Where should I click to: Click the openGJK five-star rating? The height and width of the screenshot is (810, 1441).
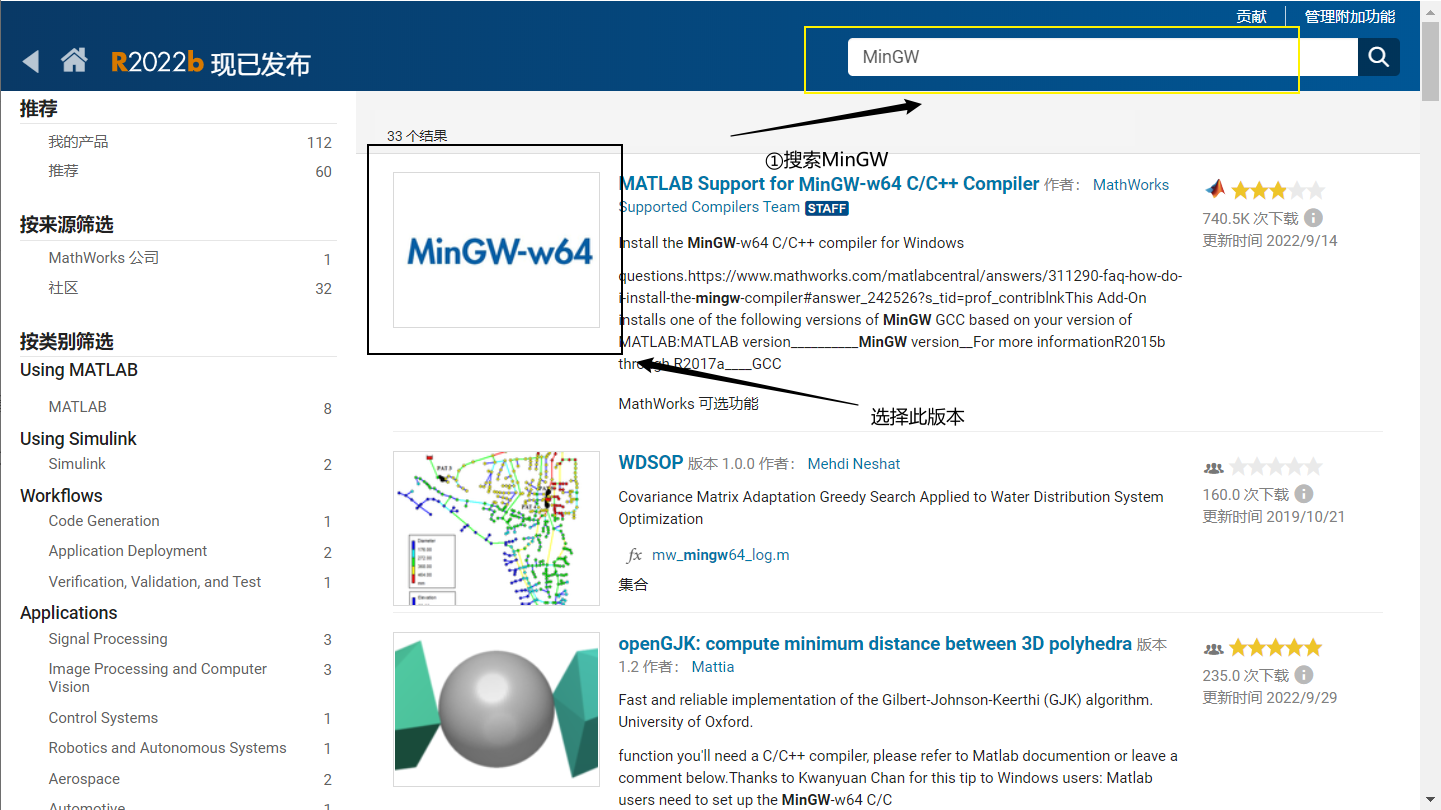click(1276, 647)
